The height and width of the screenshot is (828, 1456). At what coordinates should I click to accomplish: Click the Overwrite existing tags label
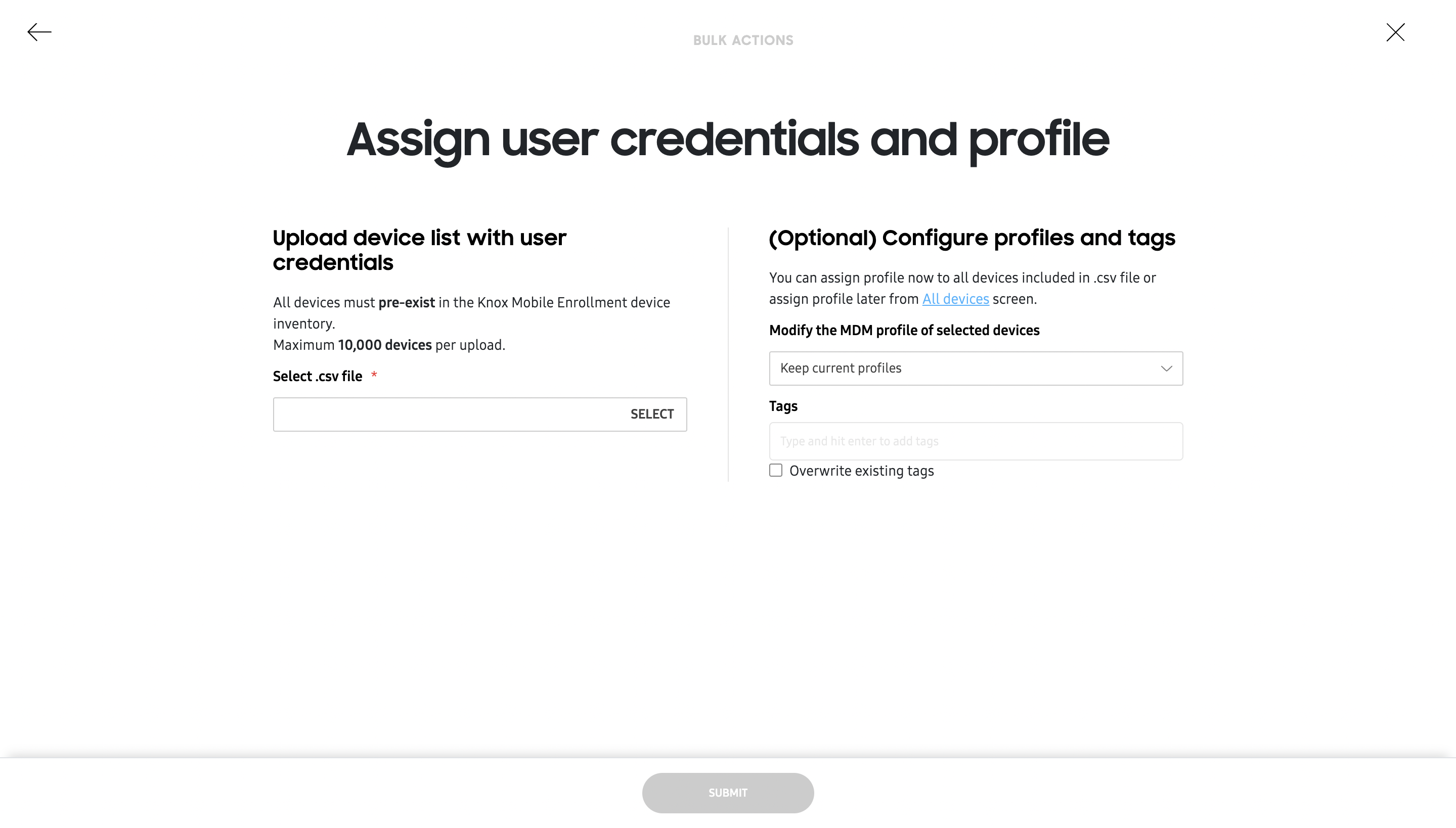pos(861,471)
